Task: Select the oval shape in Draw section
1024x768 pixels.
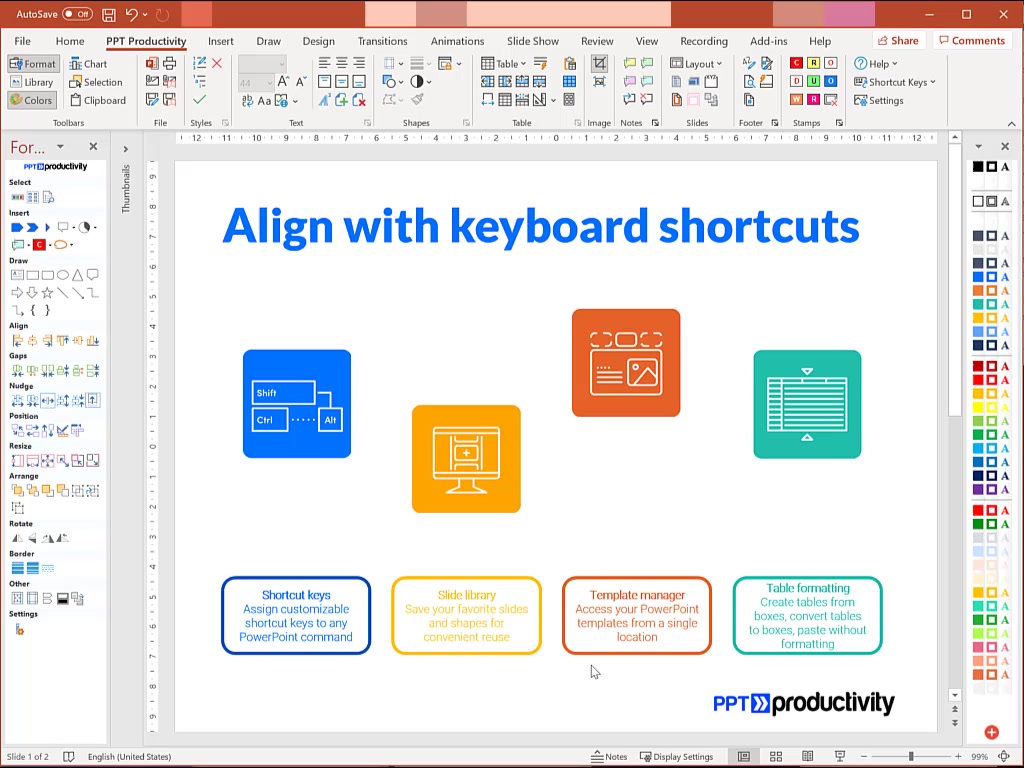Action: tap(63, 275)
